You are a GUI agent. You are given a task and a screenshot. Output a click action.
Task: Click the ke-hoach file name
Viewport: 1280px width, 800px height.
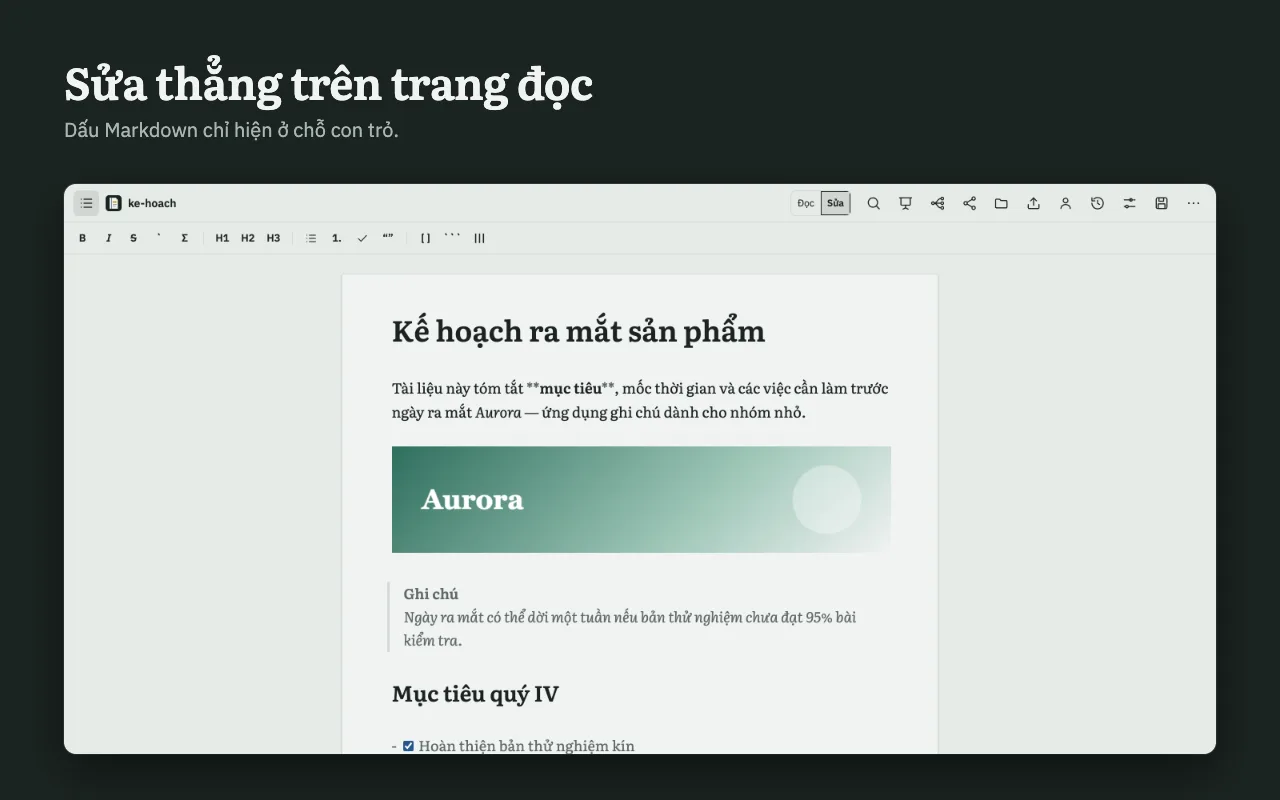pos(152,203)
